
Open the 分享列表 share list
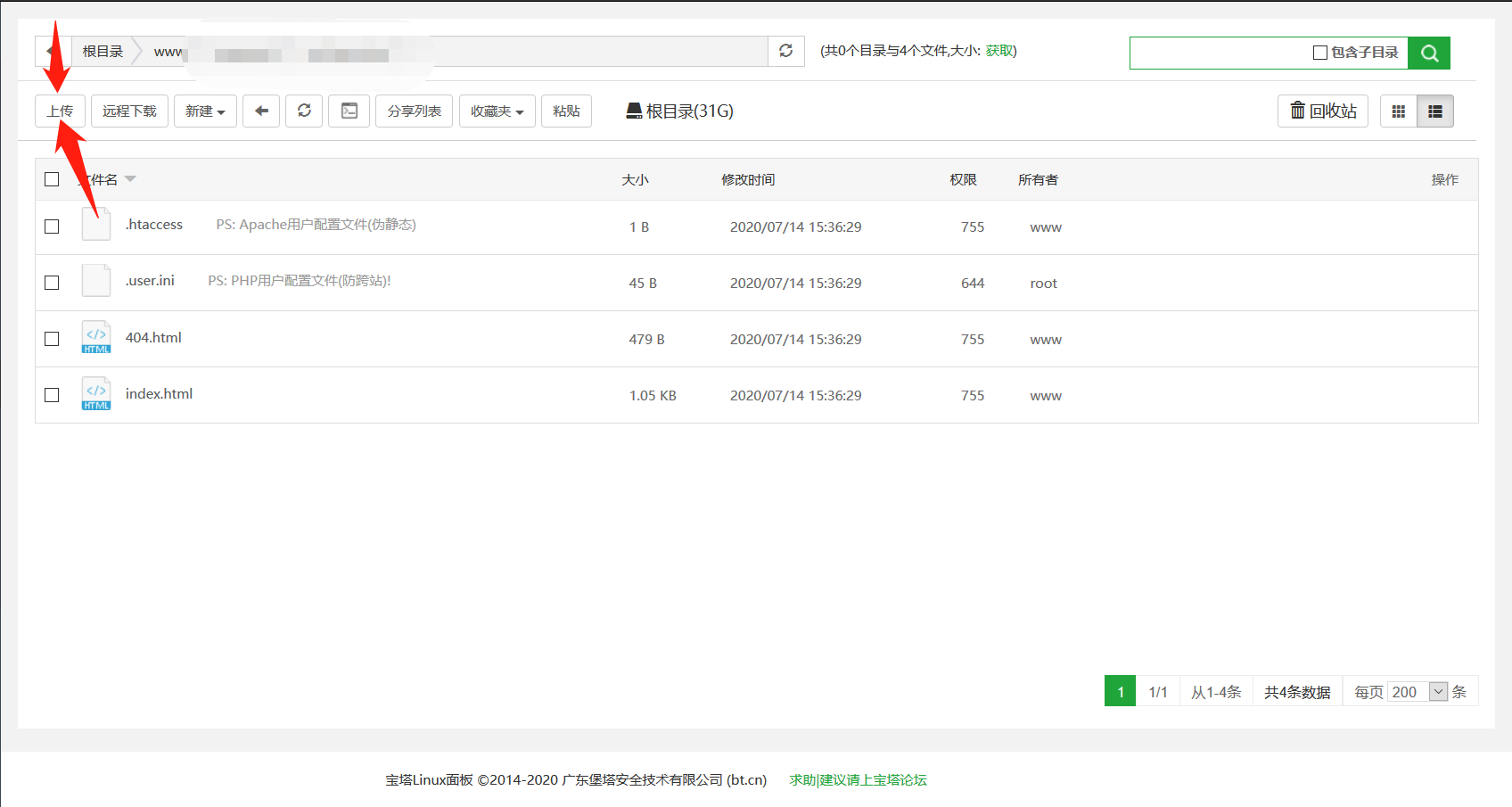[415, 111]
